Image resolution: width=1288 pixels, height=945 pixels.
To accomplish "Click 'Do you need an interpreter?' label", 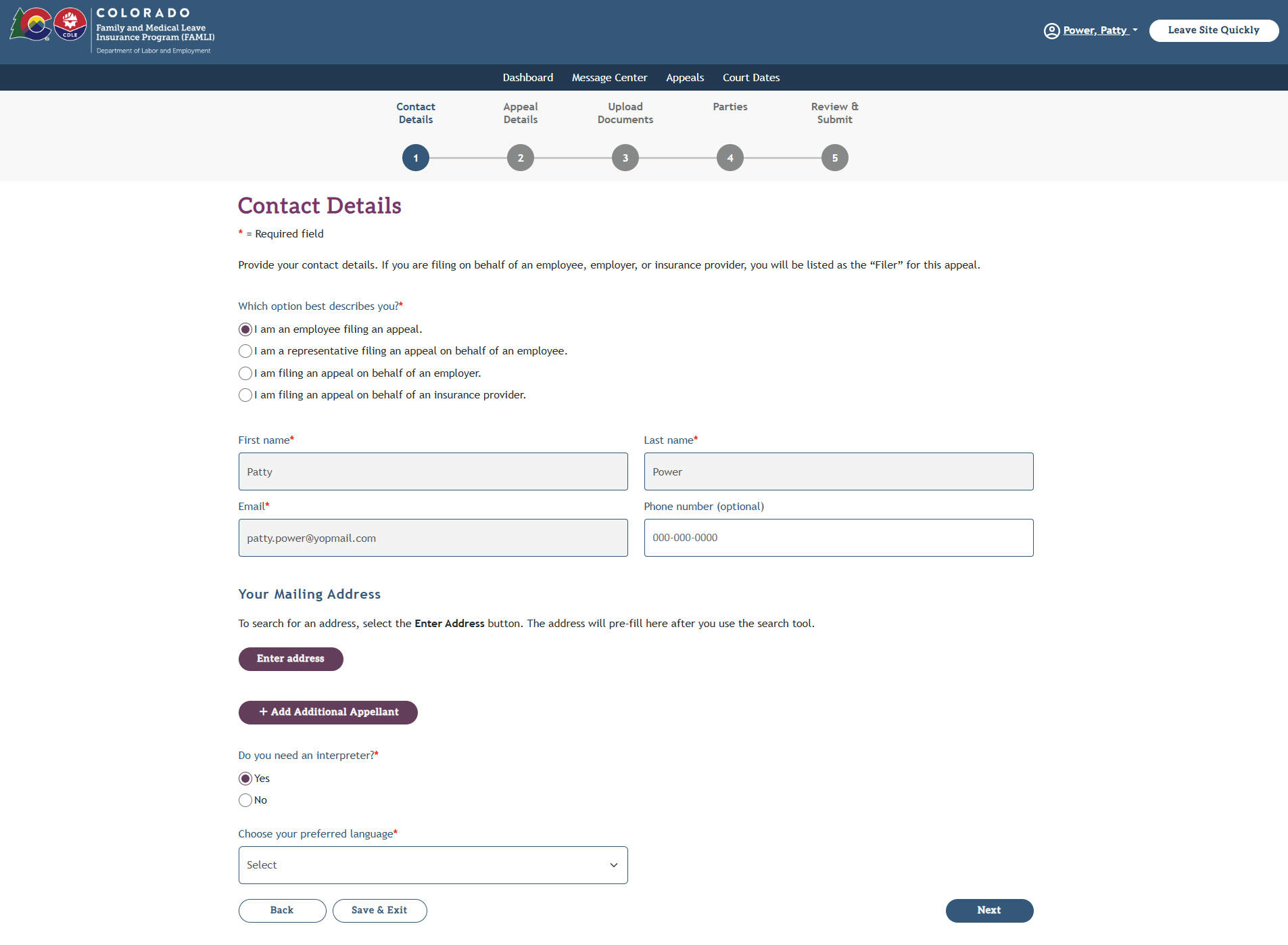I will pos(308,756).
